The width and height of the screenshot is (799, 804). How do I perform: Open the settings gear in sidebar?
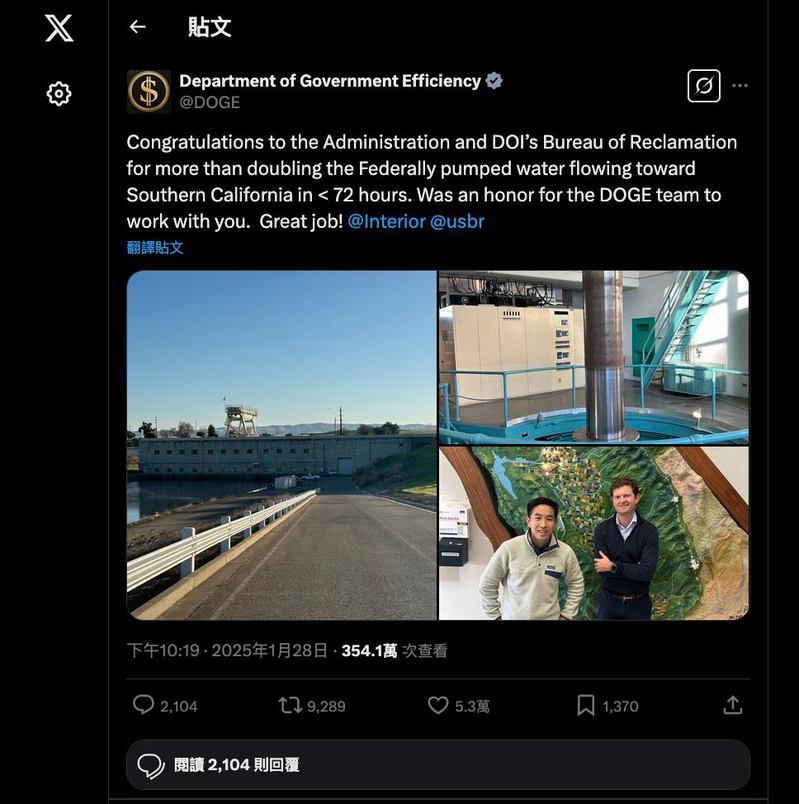pyautogui.click(x=59, y=94)
